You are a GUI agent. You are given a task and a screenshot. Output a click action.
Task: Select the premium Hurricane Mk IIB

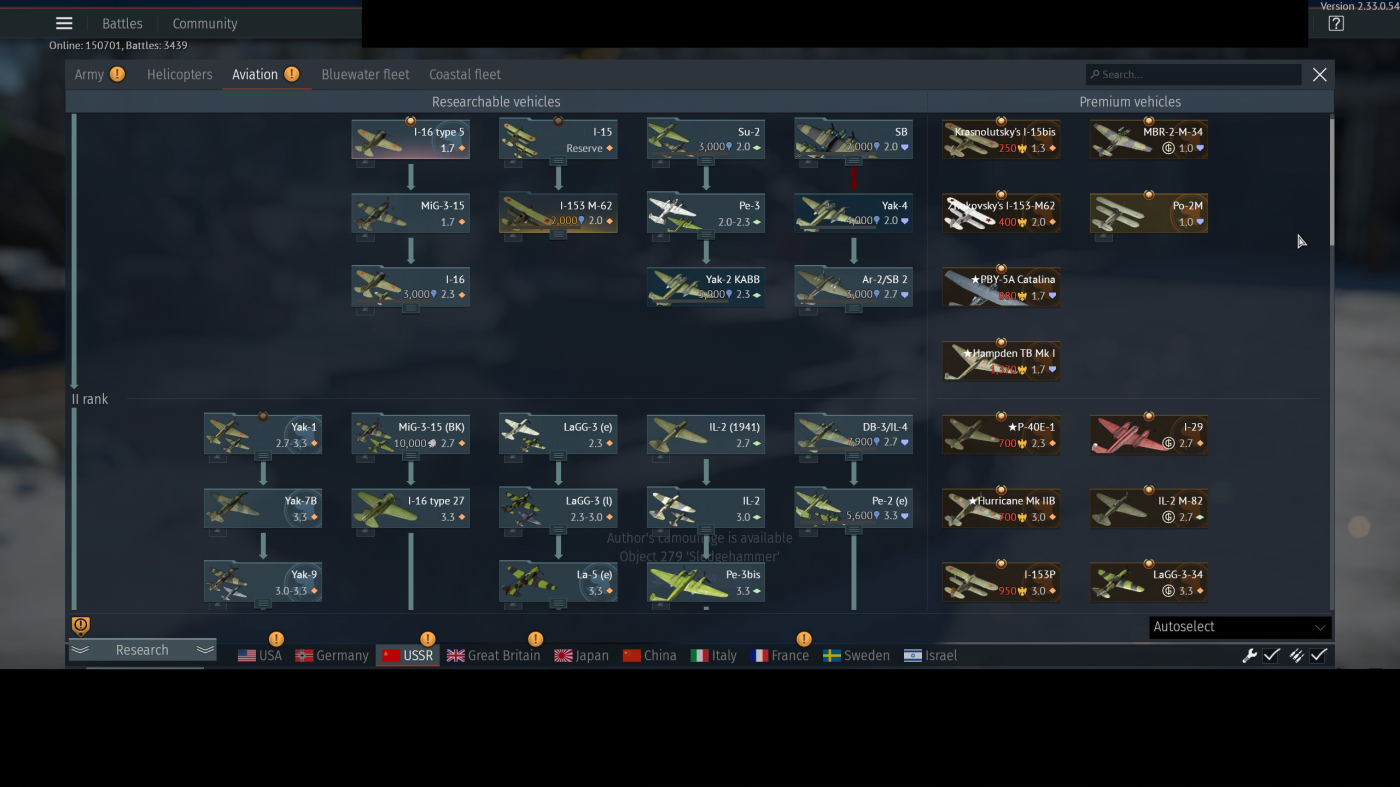pyautogui.click(x=1001, y=509)
